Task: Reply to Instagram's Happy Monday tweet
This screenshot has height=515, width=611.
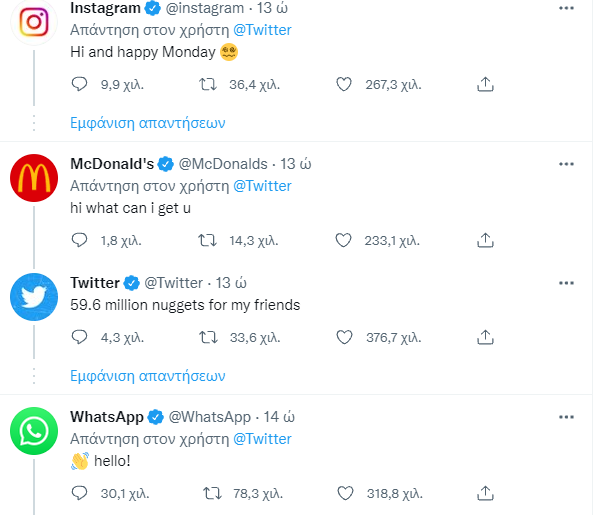Action: coord(81,86)
